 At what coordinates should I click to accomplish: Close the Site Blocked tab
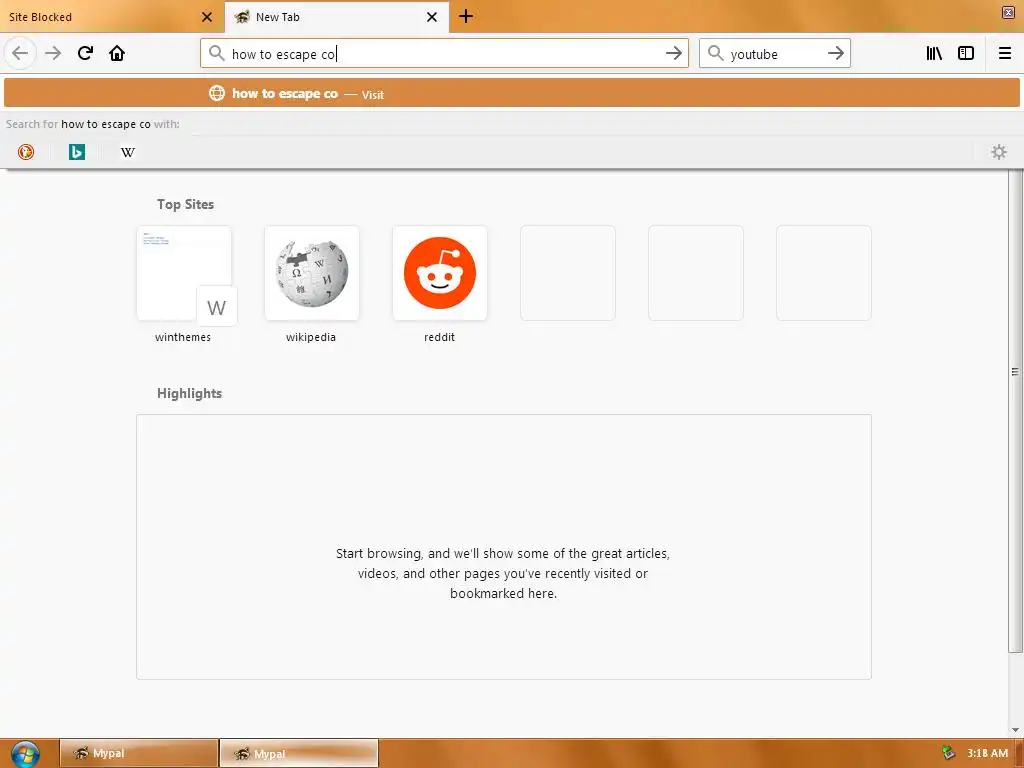207,17
